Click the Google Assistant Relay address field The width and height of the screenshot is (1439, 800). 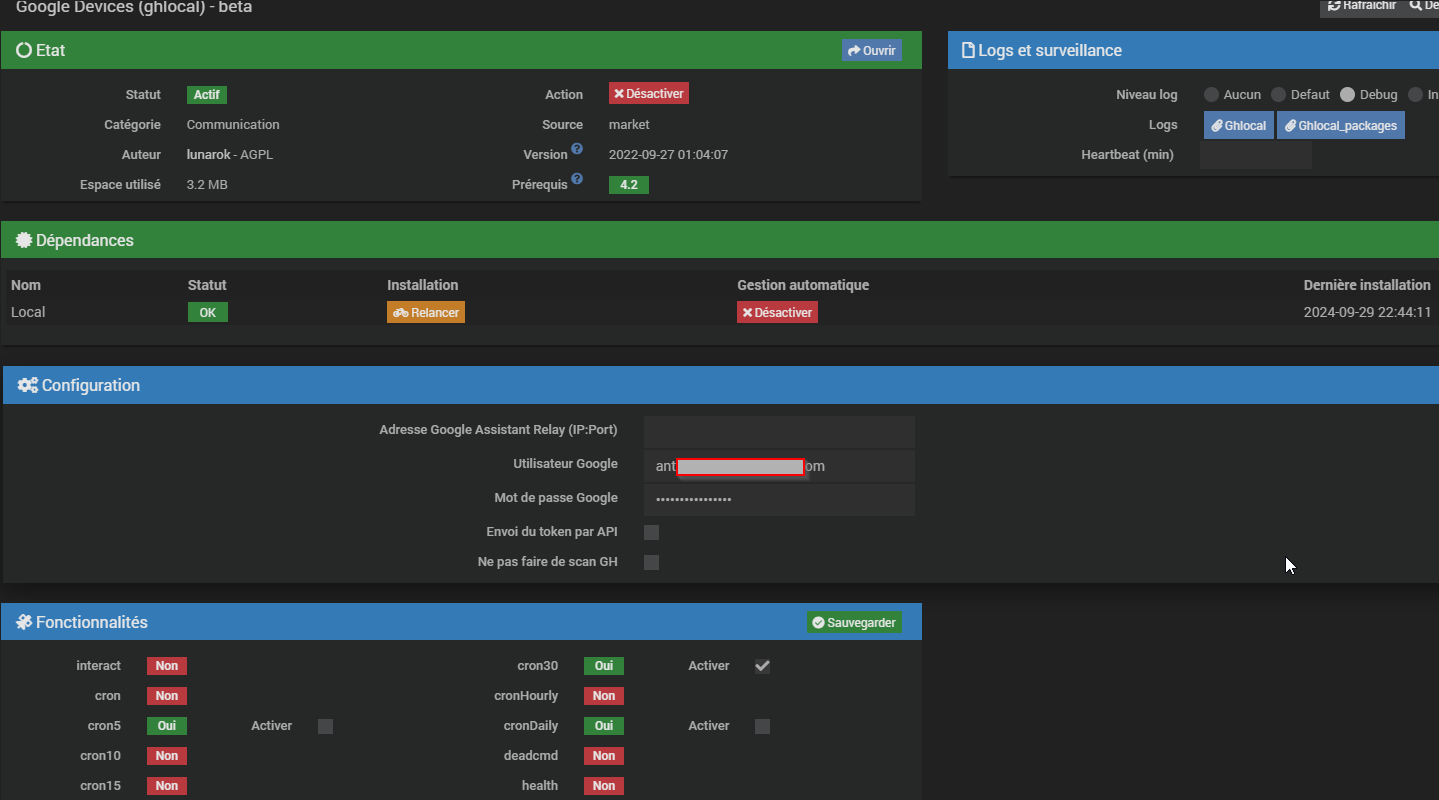pos(780,432)
